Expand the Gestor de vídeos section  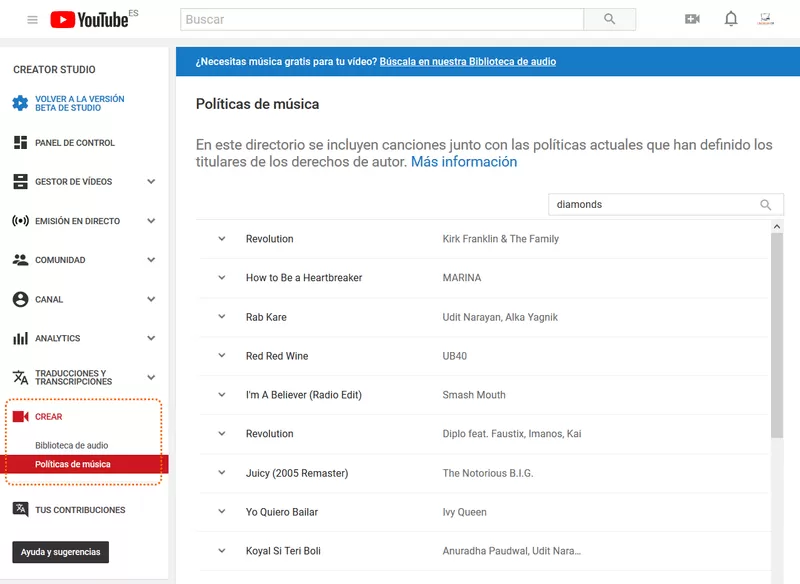(151, 182)
